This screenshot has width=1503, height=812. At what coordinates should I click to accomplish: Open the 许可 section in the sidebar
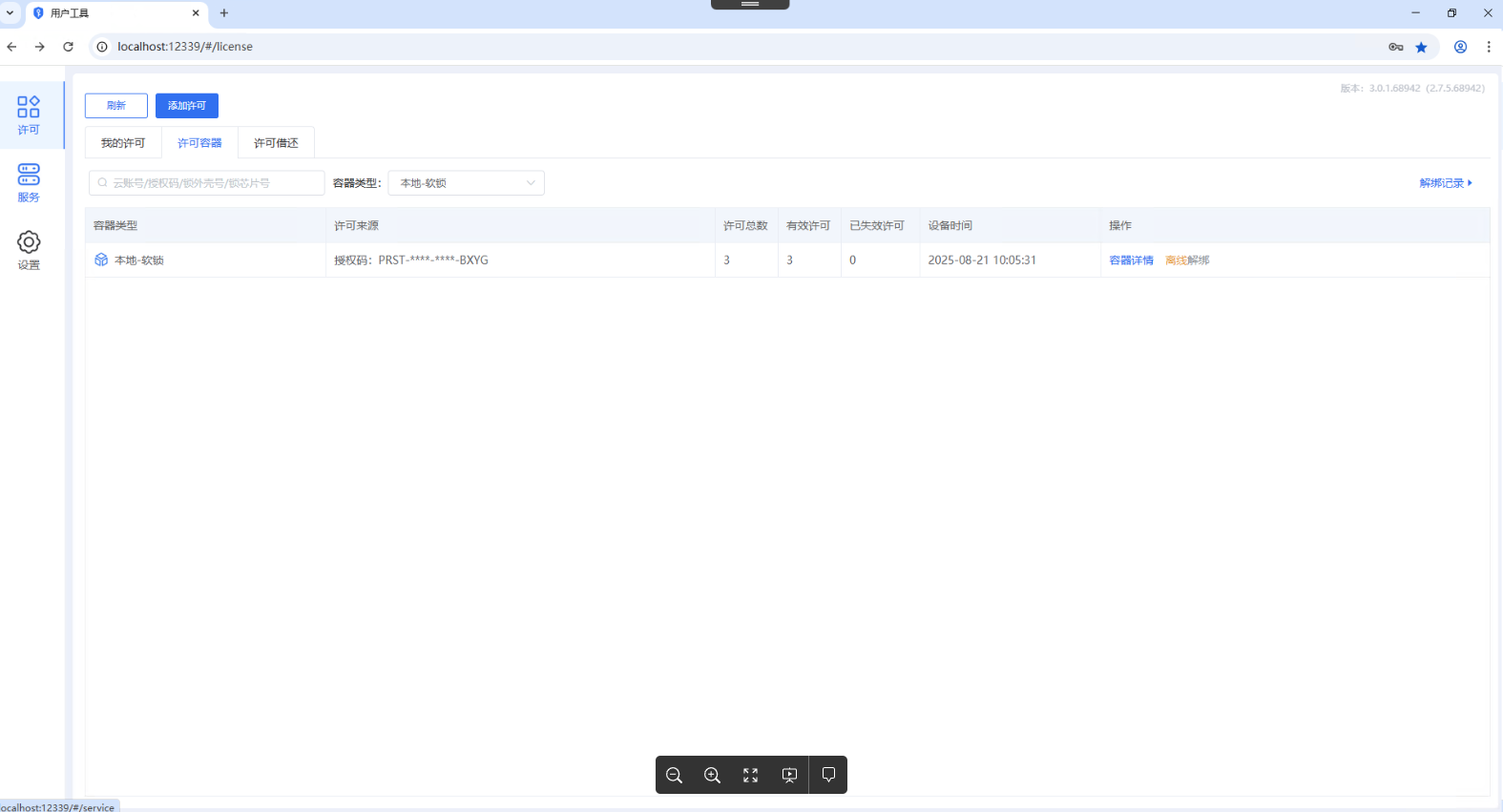pyautogui.click(x=29, y=115)
